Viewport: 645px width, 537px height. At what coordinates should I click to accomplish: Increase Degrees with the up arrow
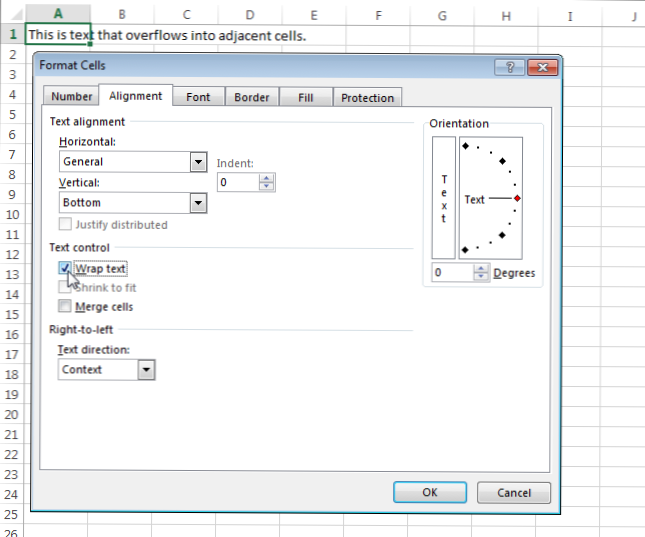pyautogui.click(x=481, y=268)
